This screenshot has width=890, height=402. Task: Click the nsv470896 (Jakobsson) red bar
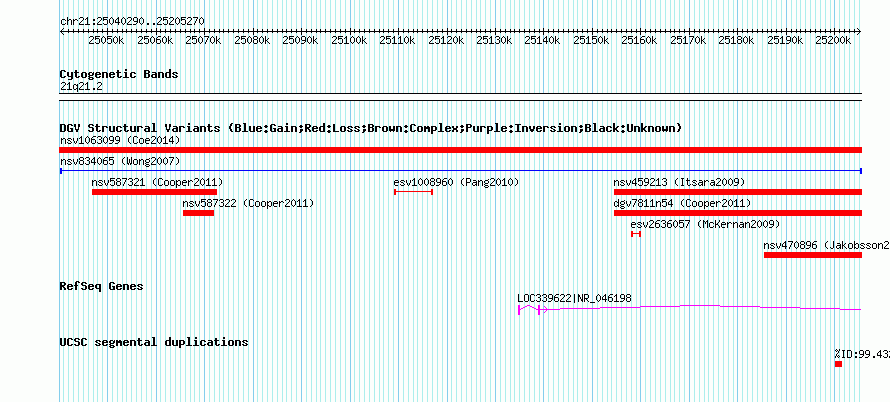click(x=813, y=255)
